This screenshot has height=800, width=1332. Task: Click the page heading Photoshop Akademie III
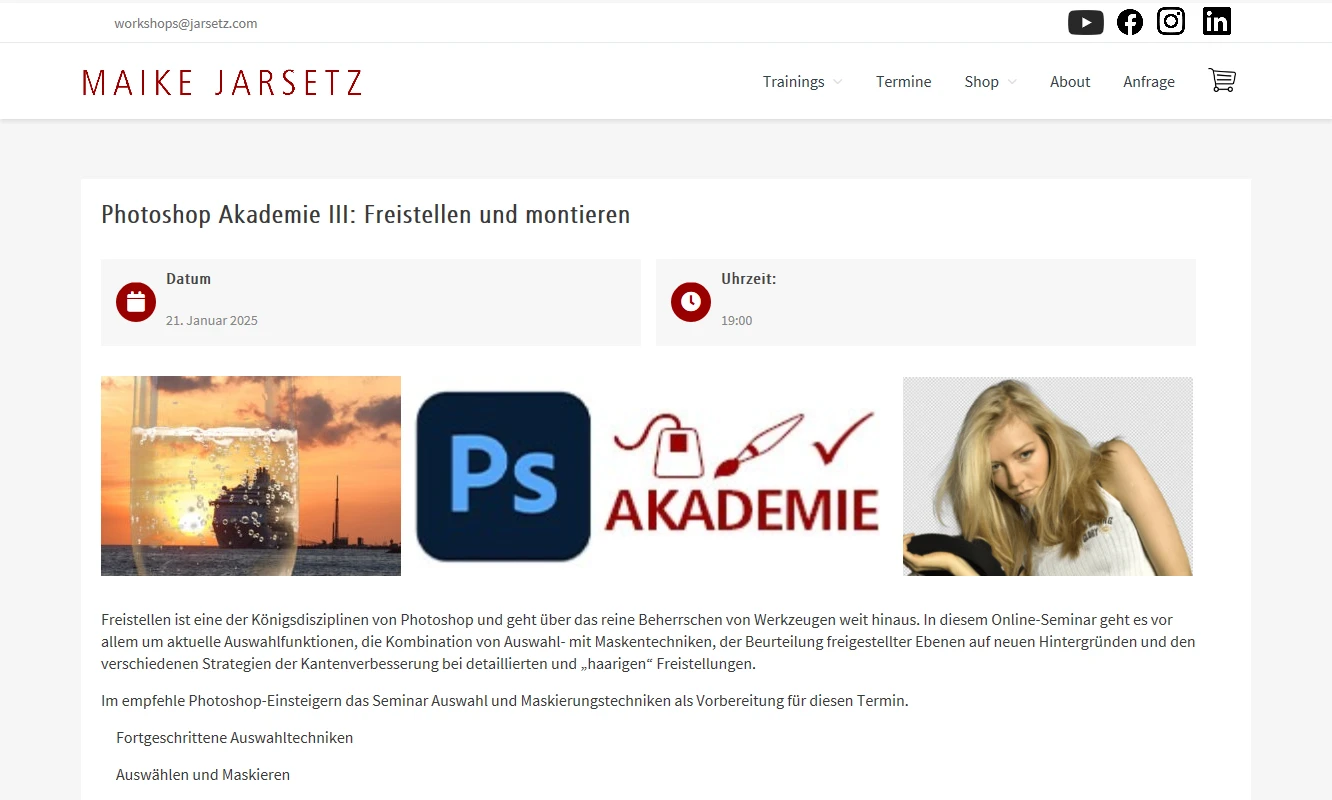pos(366,215)
